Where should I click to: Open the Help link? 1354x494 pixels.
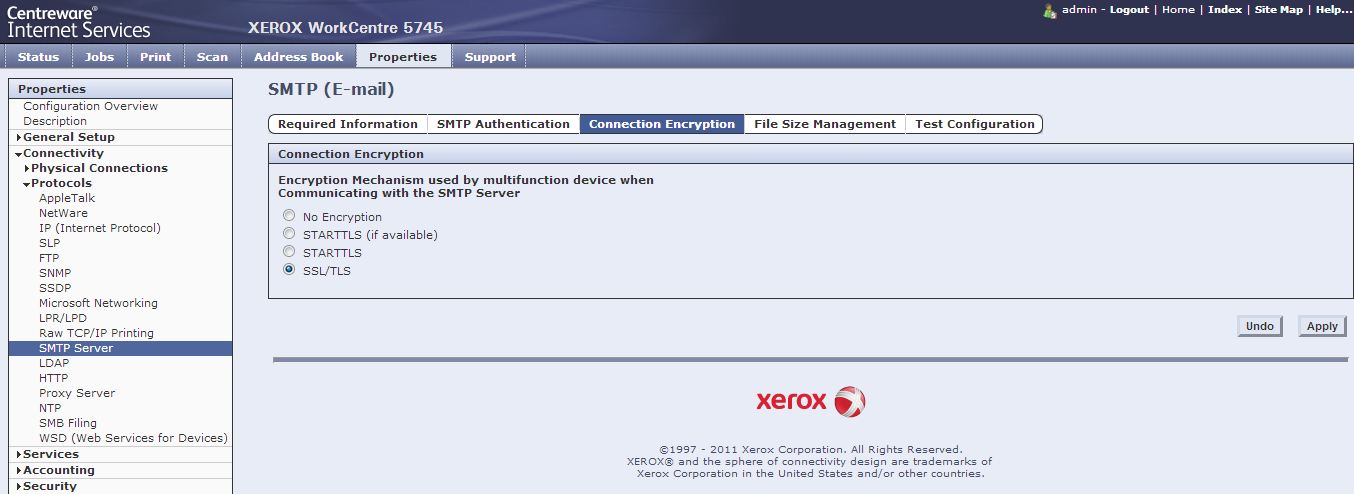coord(1333,9)
